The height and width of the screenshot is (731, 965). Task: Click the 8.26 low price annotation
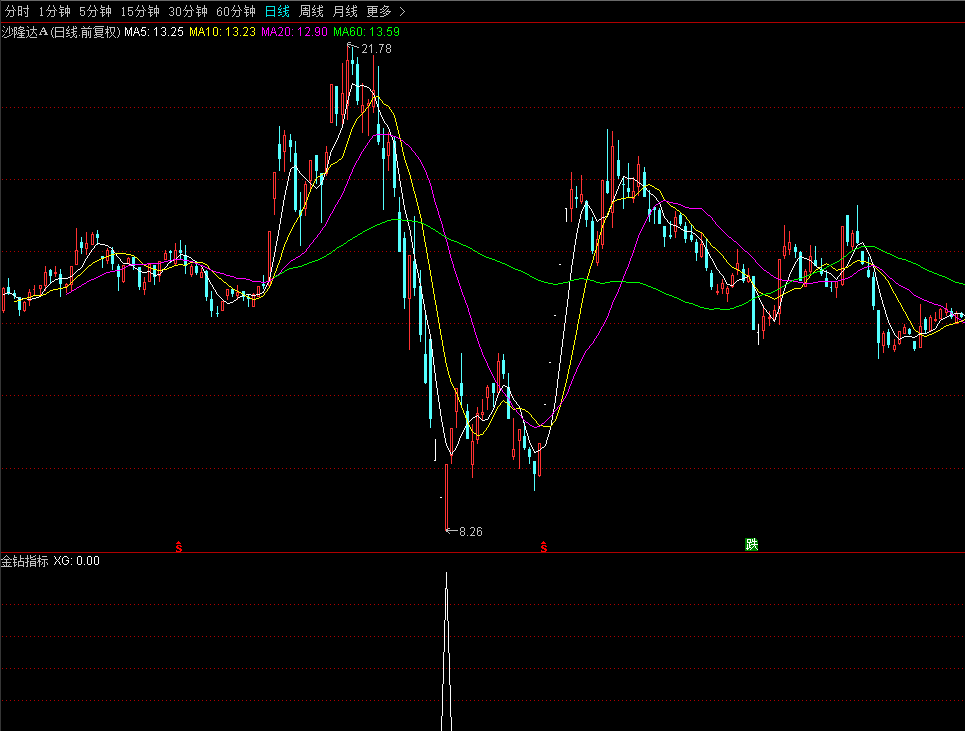coord(469,531)
